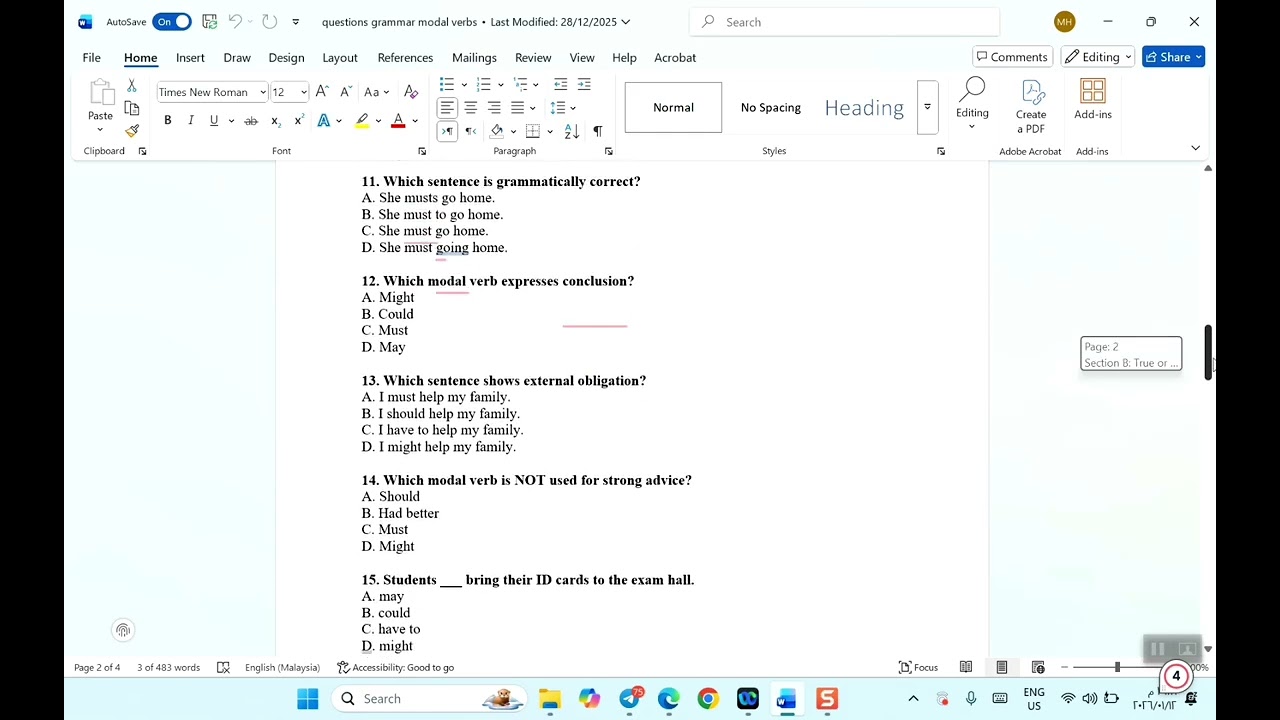Toggle AutoSave switch off
Viewport: 1280px width, 720px height.
(x=172, y=21)
